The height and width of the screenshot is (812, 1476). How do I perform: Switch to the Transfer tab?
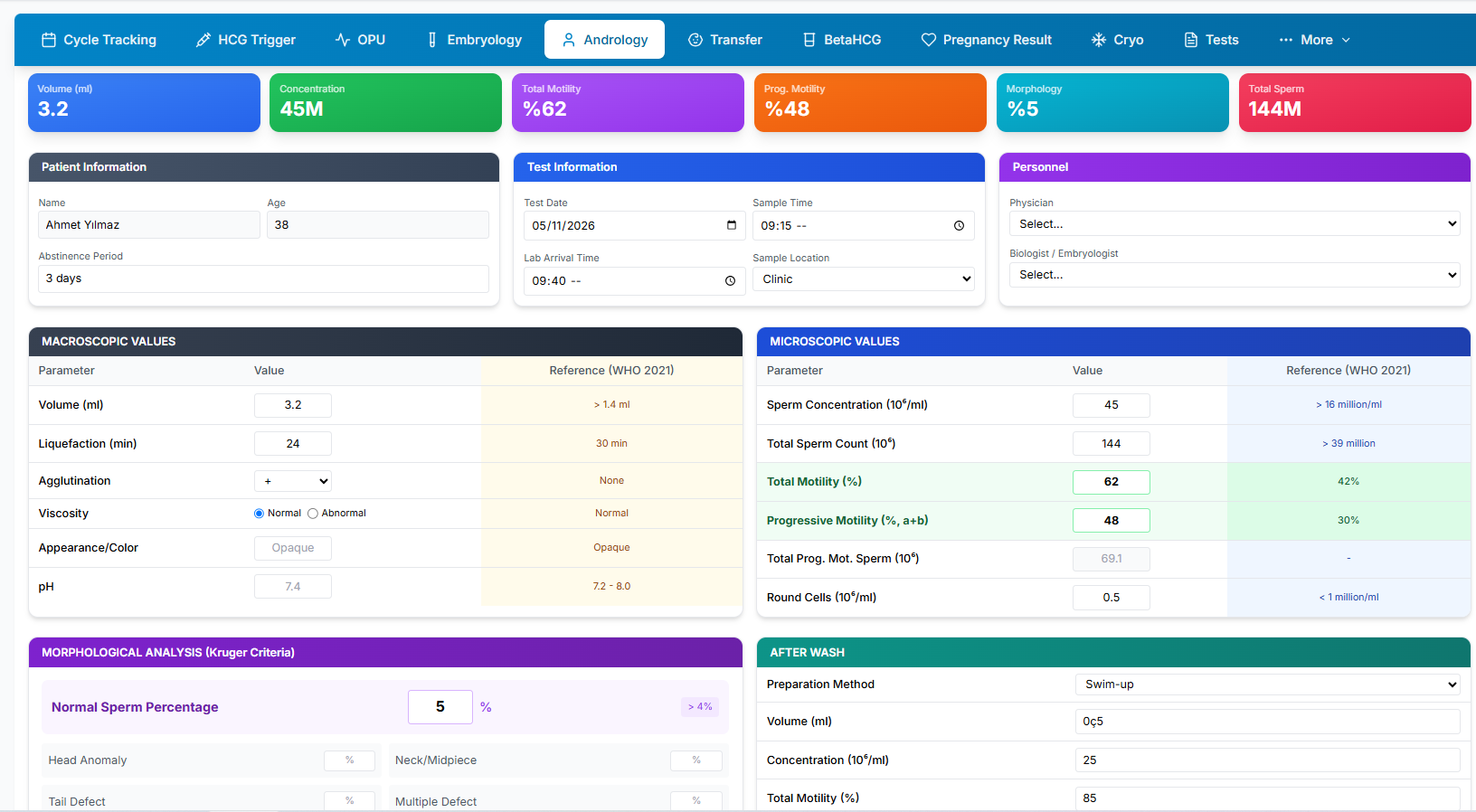point(725,40)
